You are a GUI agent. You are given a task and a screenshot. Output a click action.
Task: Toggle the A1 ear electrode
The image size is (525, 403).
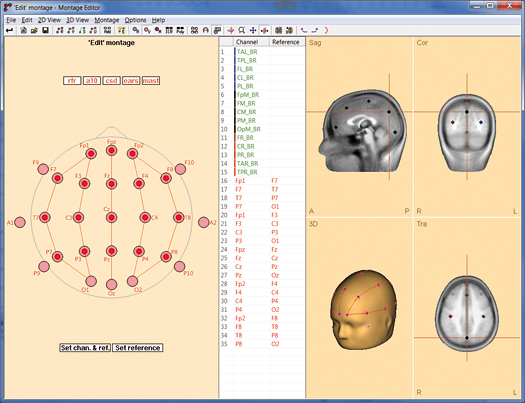(x=20, y=222)
